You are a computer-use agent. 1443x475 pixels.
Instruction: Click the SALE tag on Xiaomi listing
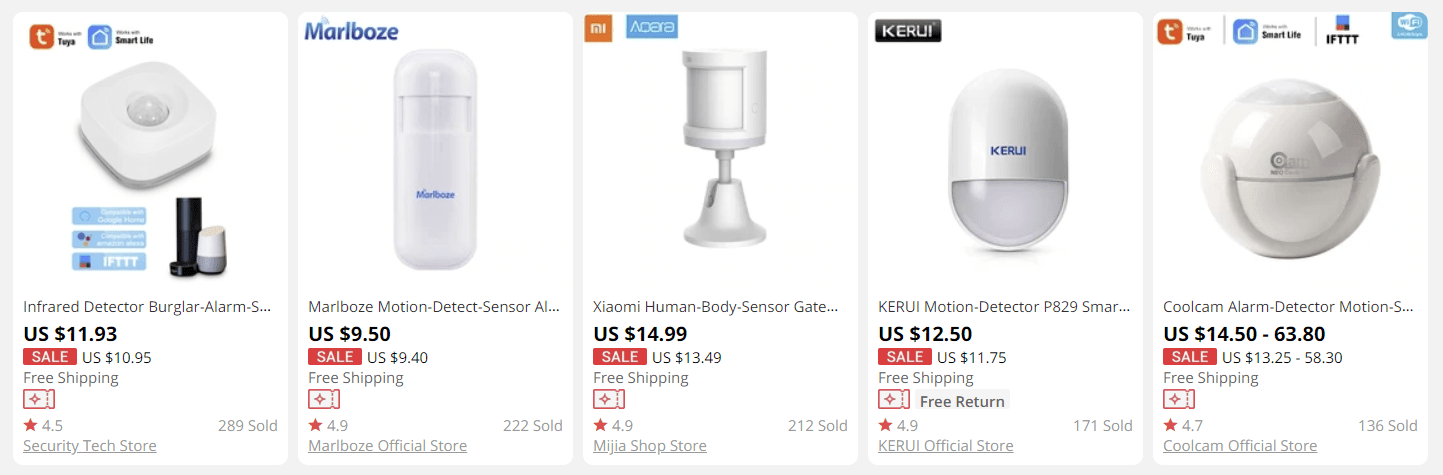620,357
